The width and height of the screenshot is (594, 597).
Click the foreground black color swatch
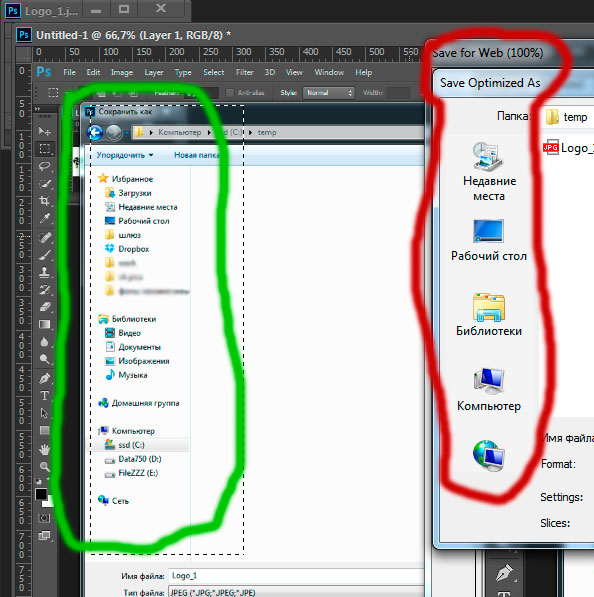coord(41,494)
